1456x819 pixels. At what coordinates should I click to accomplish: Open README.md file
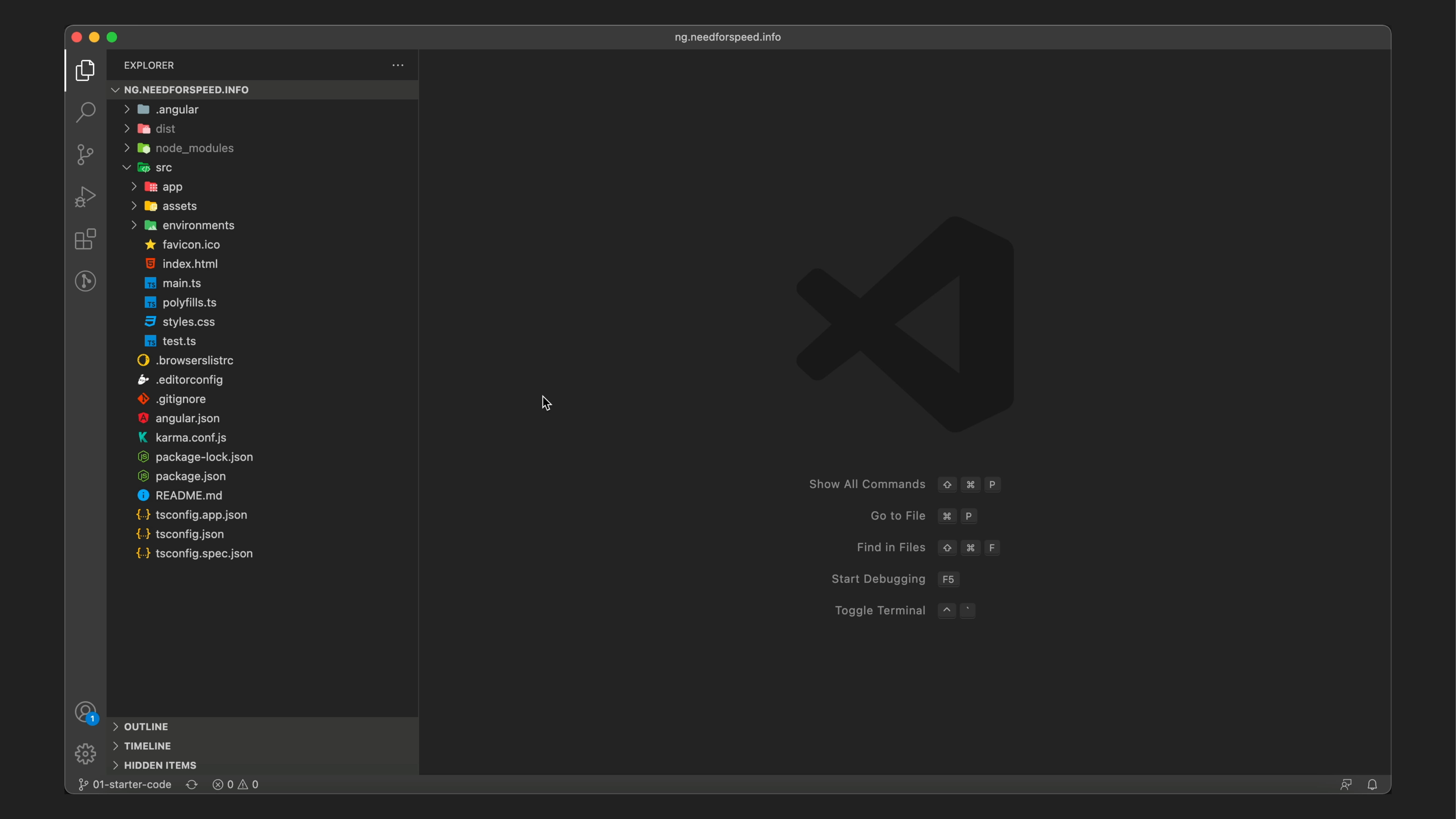tap(263, 496)
